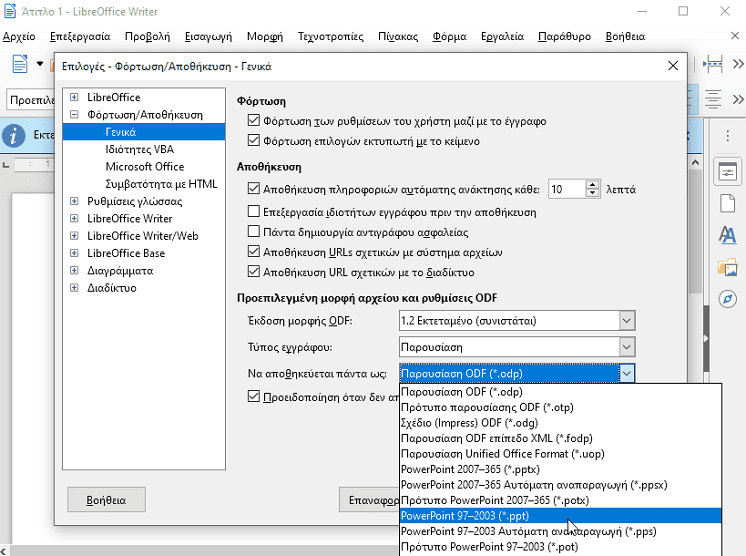Click the AutoRecovery minutes input field
Image resolution: width=746 pixels, height=556 pixels.
(x=567, y=189)
